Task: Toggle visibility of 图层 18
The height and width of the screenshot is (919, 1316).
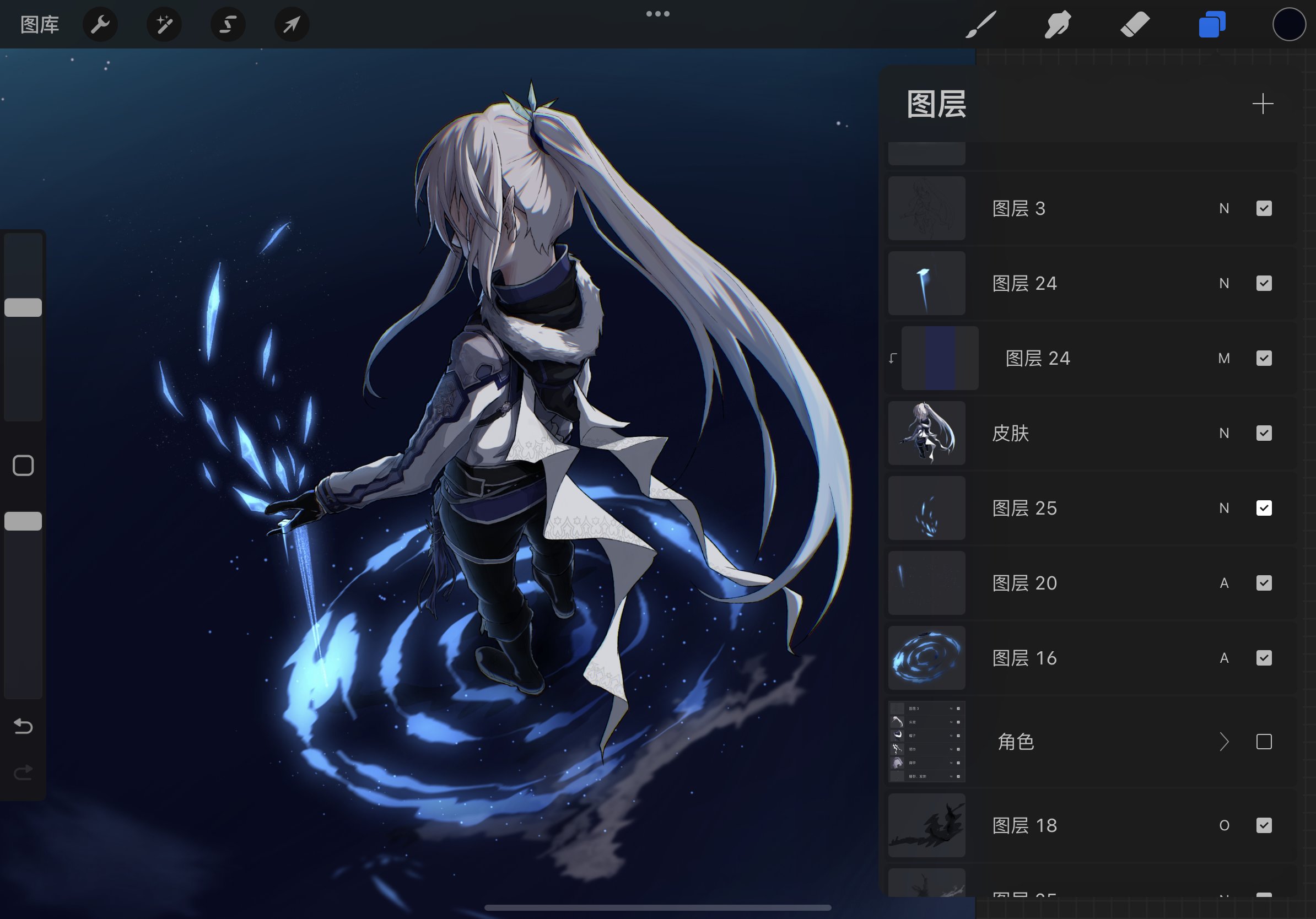Action: pyautogui.click(x=1264, y=825)
